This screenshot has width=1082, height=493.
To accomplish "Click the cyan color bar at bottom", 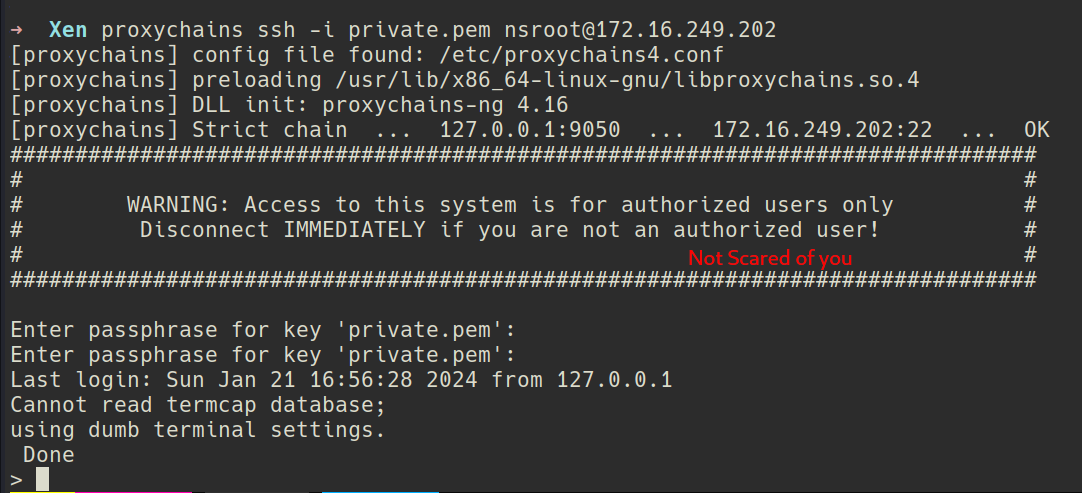I will tap(380, 490).
